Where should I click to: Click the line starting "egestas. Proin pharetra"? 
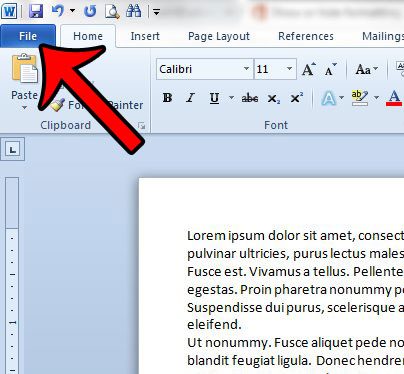296,290
